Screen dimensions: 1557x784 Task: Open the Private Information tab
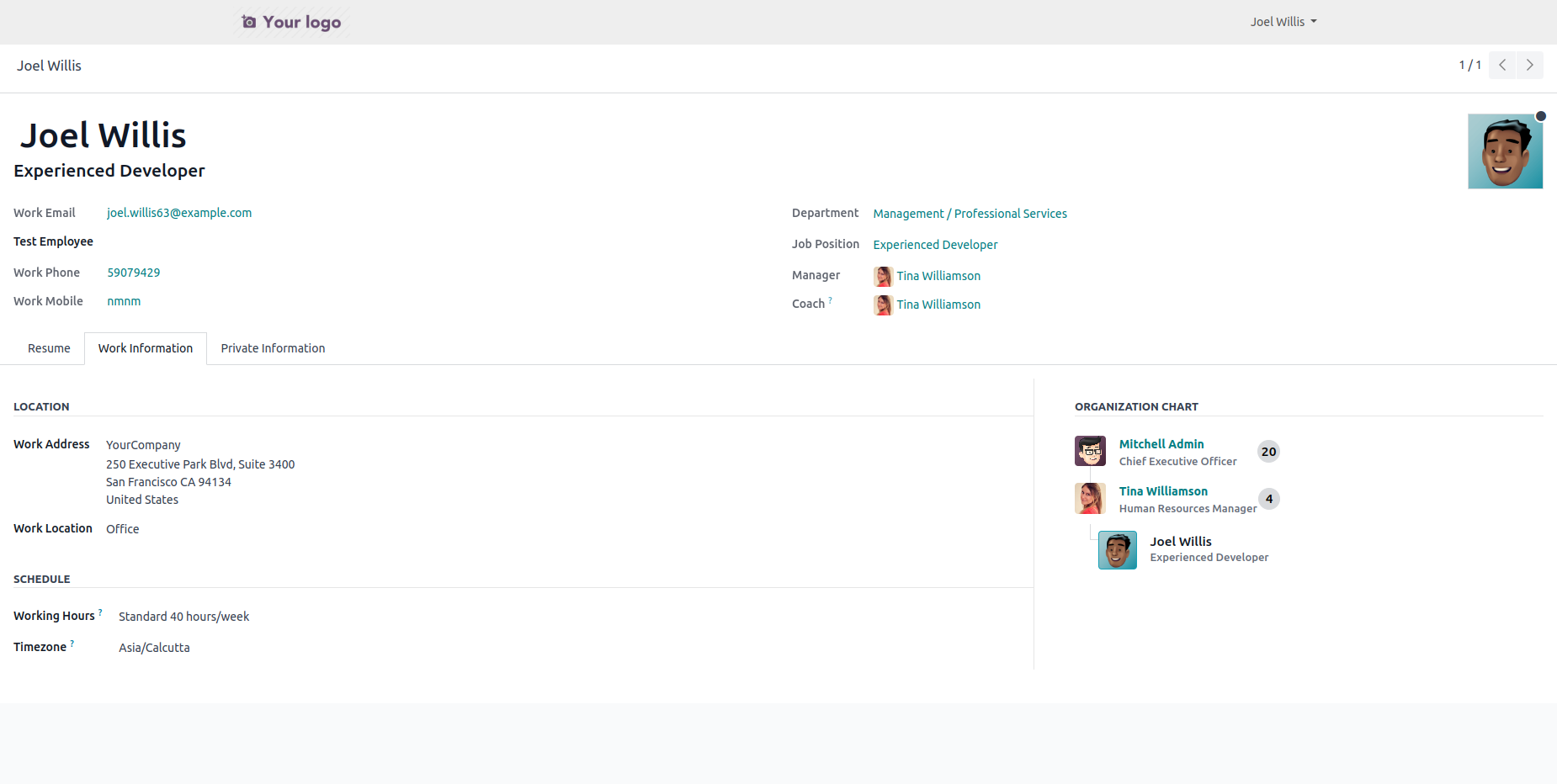(x=273, y=348)
